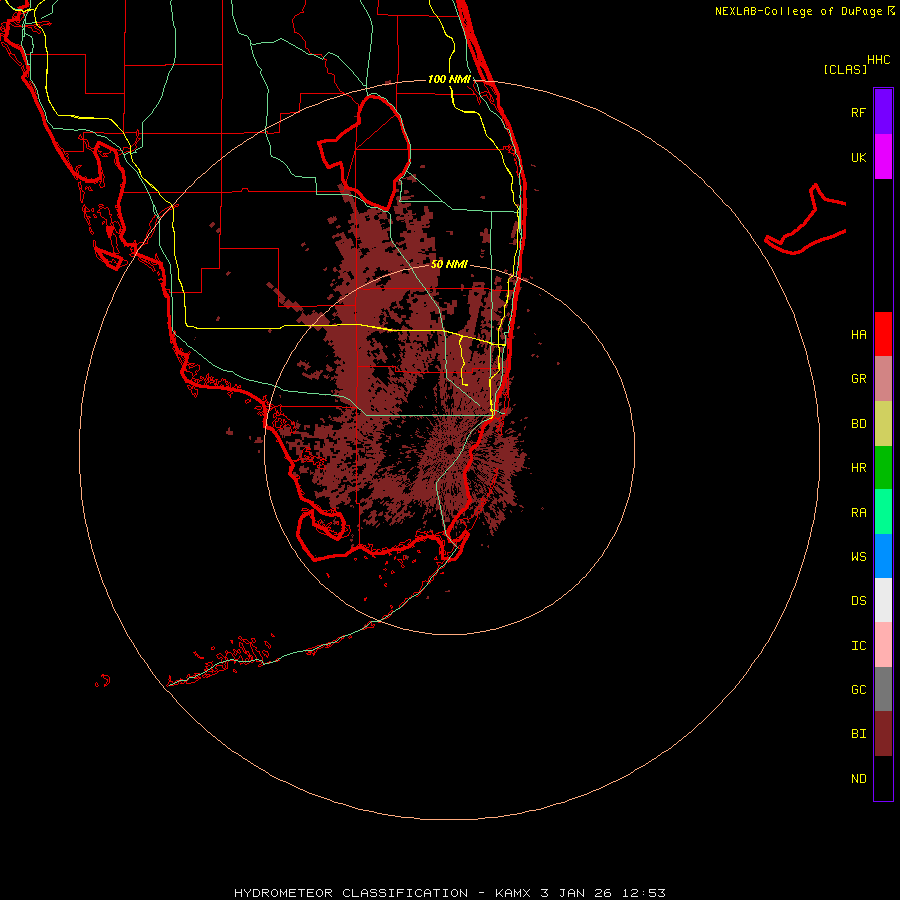The height and width of the screenshot is (900, 900).
Task: Click the 'HA' legend label
Action: click(858, 335)
